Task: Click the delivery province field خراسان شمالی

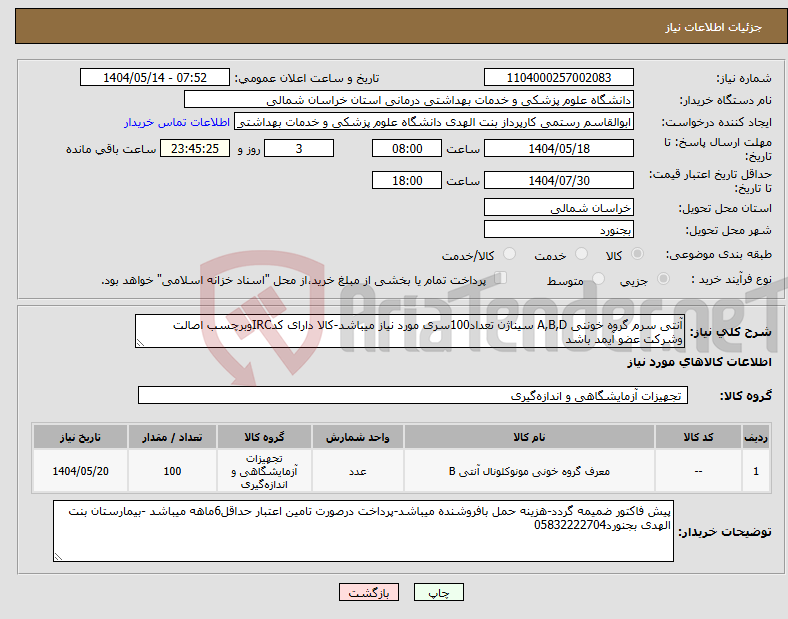Action: 558,207
